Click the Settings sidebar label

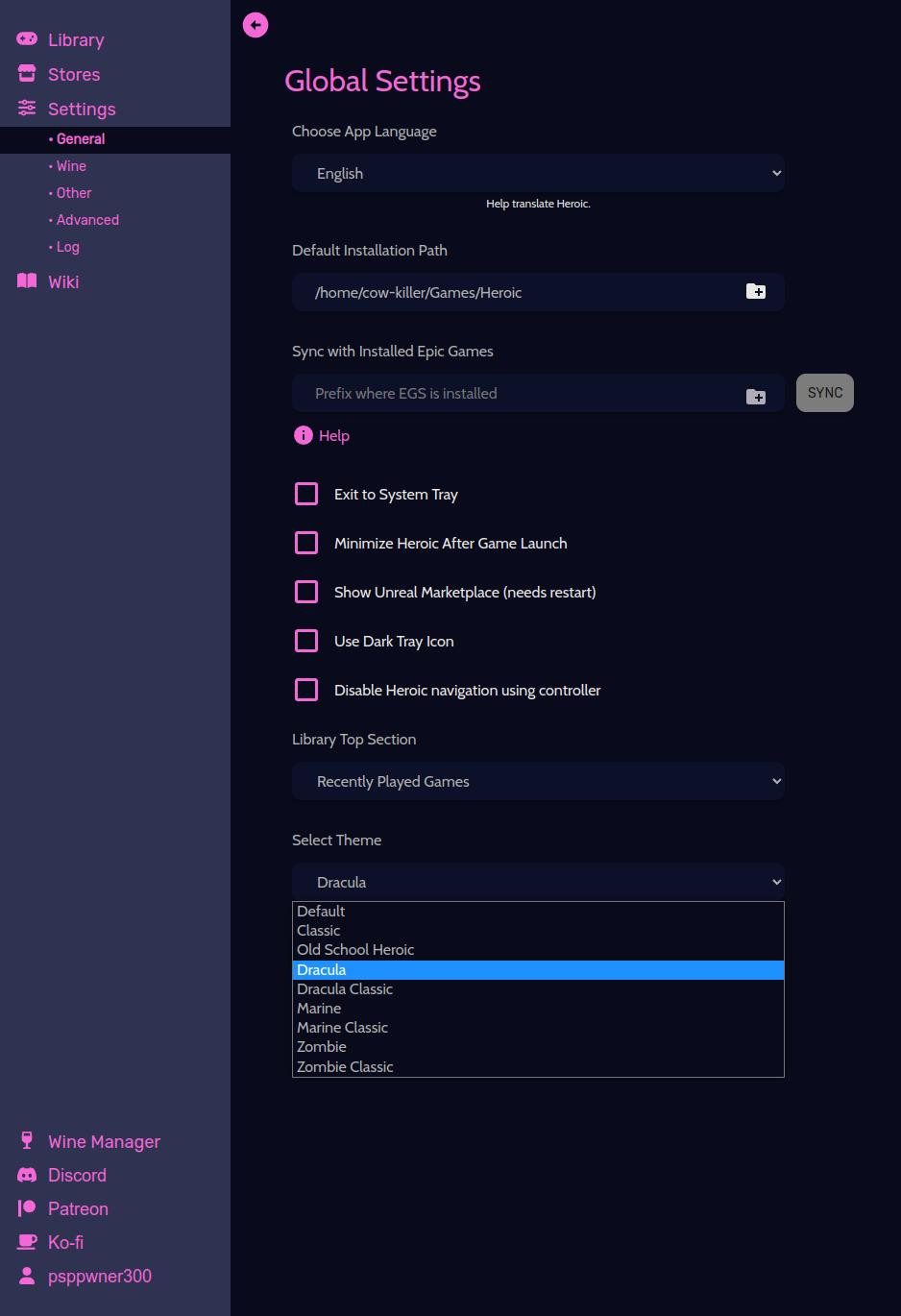(82, 109)
